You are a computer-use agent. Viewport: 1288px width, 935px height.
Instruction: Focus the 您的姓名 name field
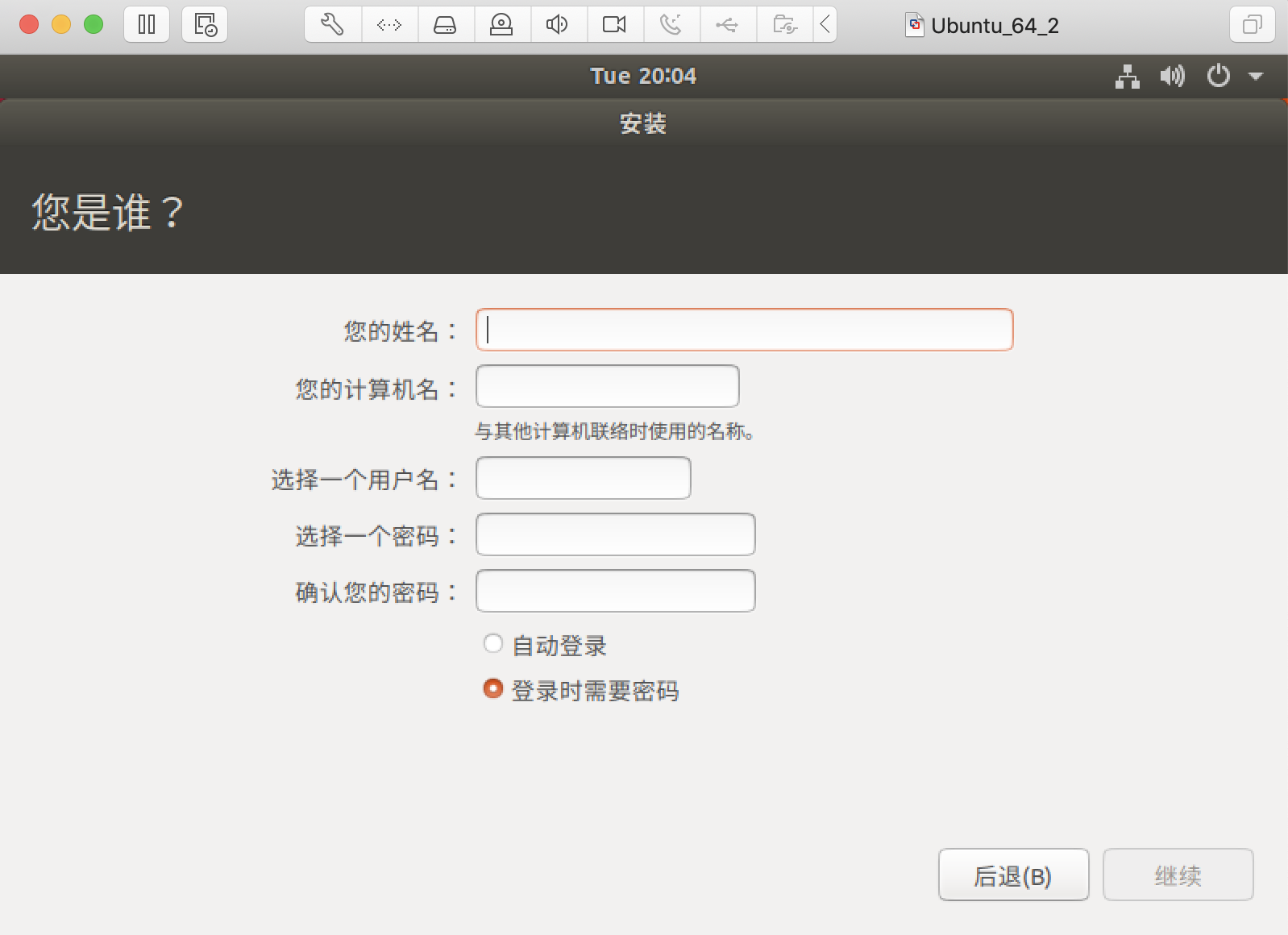point(744,330)
